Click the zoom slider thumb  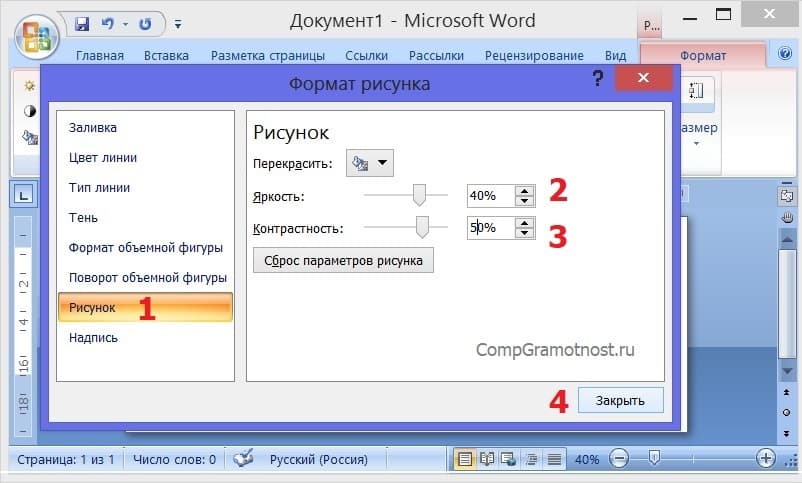654,457
